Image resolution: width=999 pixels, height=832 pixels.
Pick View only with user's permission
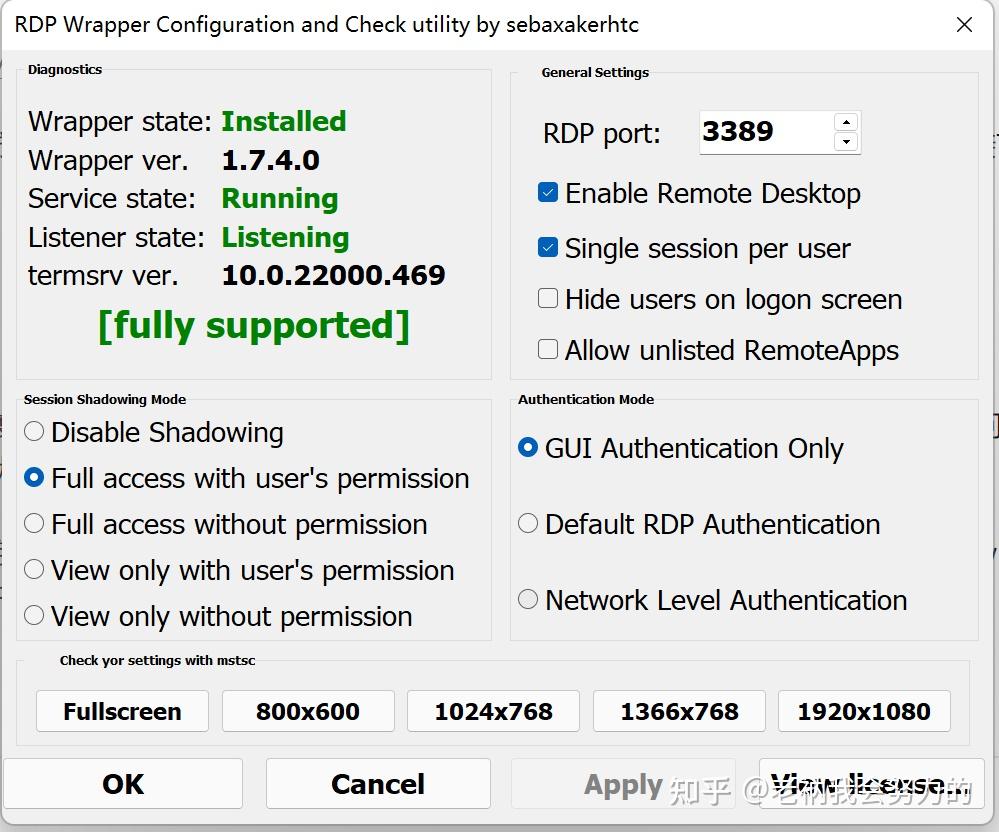(34, 570)
